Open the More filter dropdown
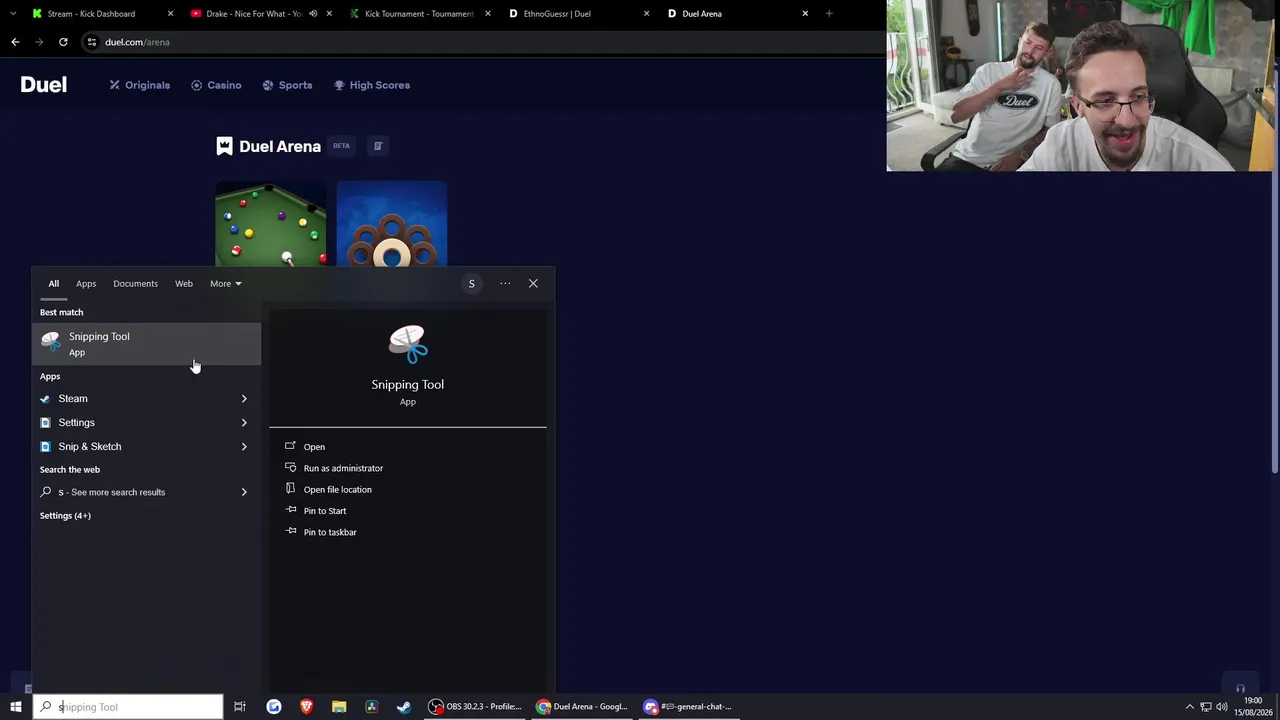Image resolution: width=1280 pixels, height=720 pixels. tap(225, 284)
